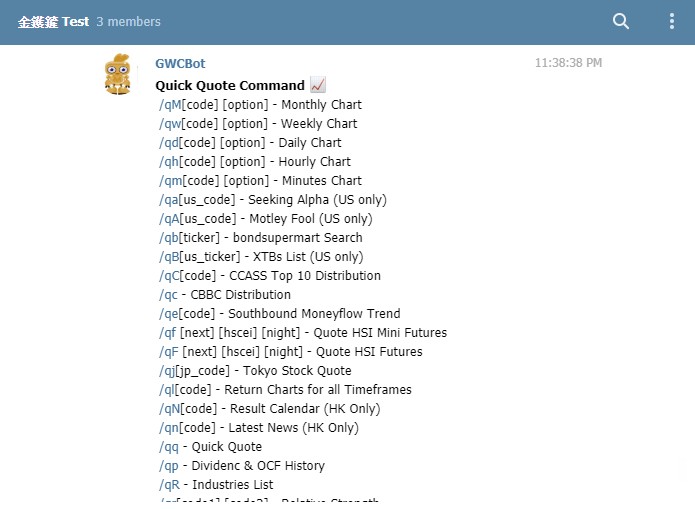Click the /qj Tokyo Stock Quote command
Viewport: 695px width, 509px height.
pyautogui.click(x=167, y=371)
